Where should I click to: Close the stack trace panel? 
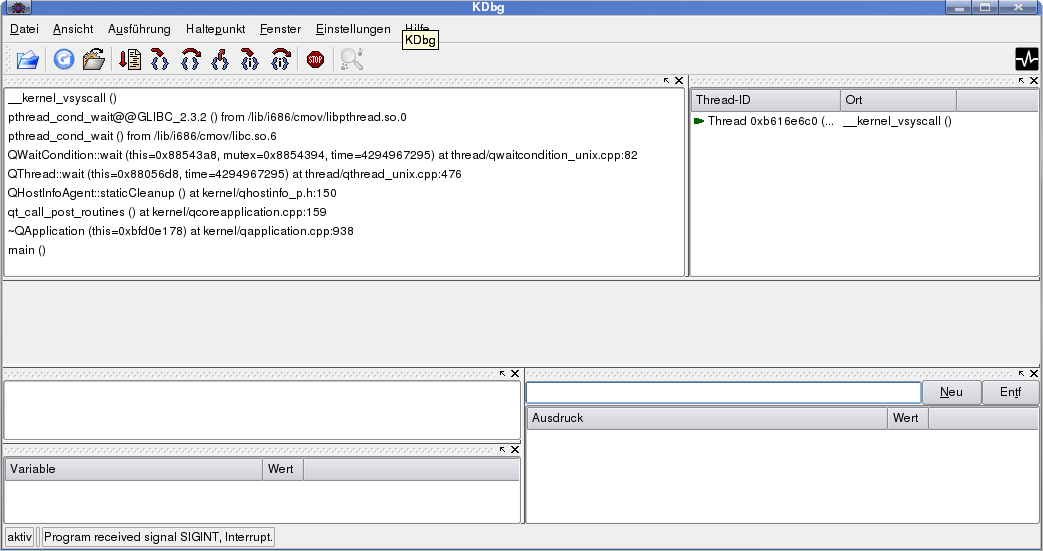coord(679,81)
